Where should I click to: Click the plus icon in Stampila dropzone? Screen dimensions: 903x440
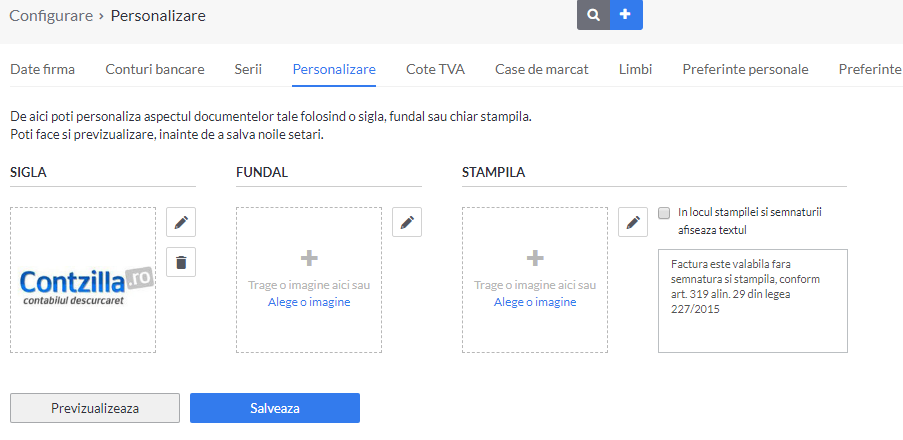pos(535,258)
